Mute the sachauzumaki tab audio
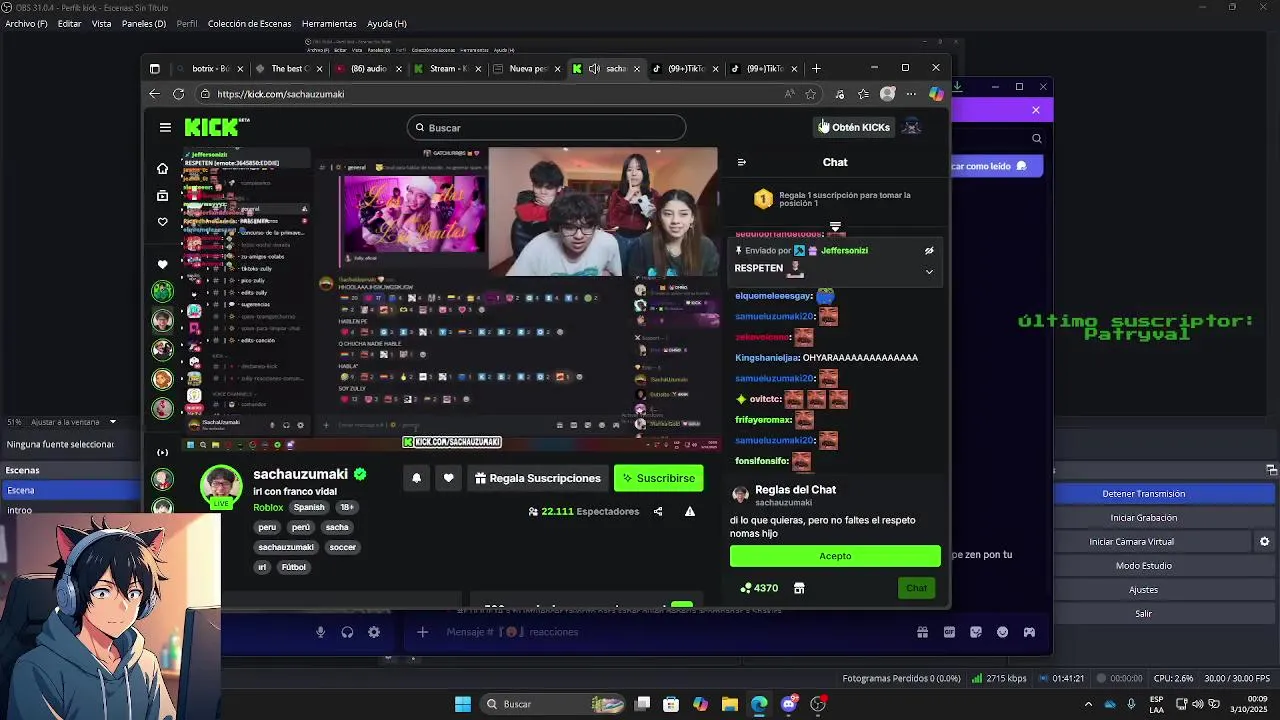 [x=594, y=69]
